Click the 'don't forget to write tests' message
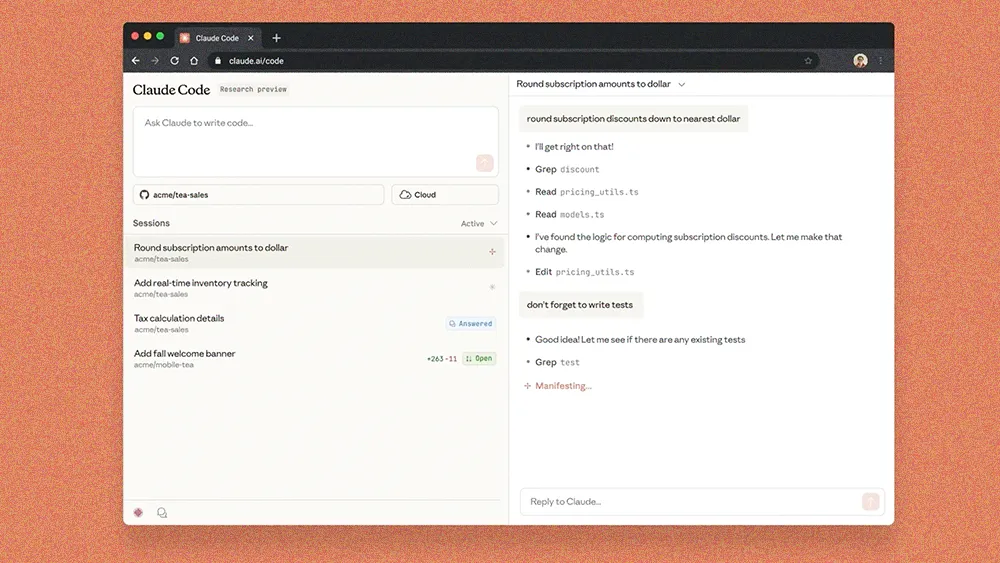 point(580,305)
